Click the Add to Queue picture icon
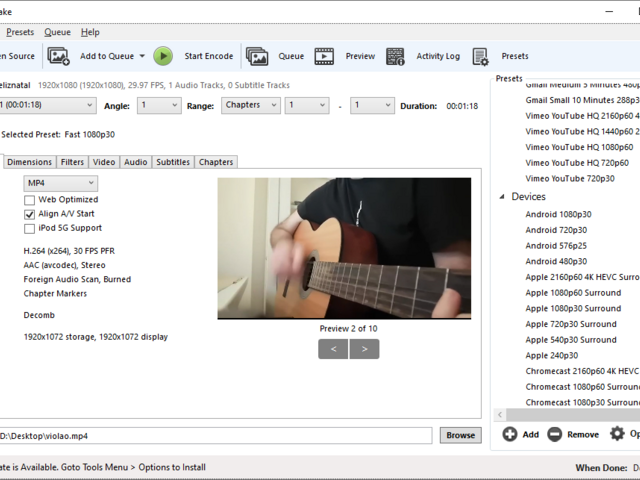 pos(58,56)
